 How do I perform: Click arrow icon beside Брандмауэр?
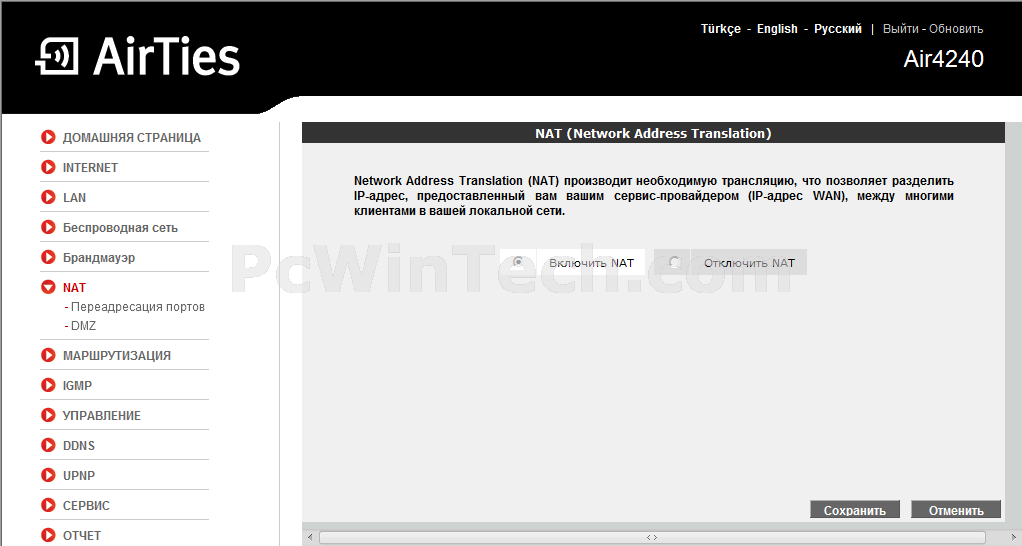click(x=48, y=257)
